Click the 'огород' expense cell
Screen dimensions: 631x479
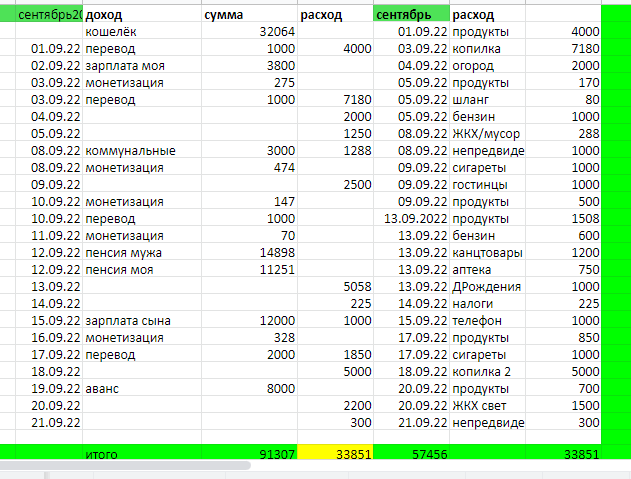tap(487, 66)
